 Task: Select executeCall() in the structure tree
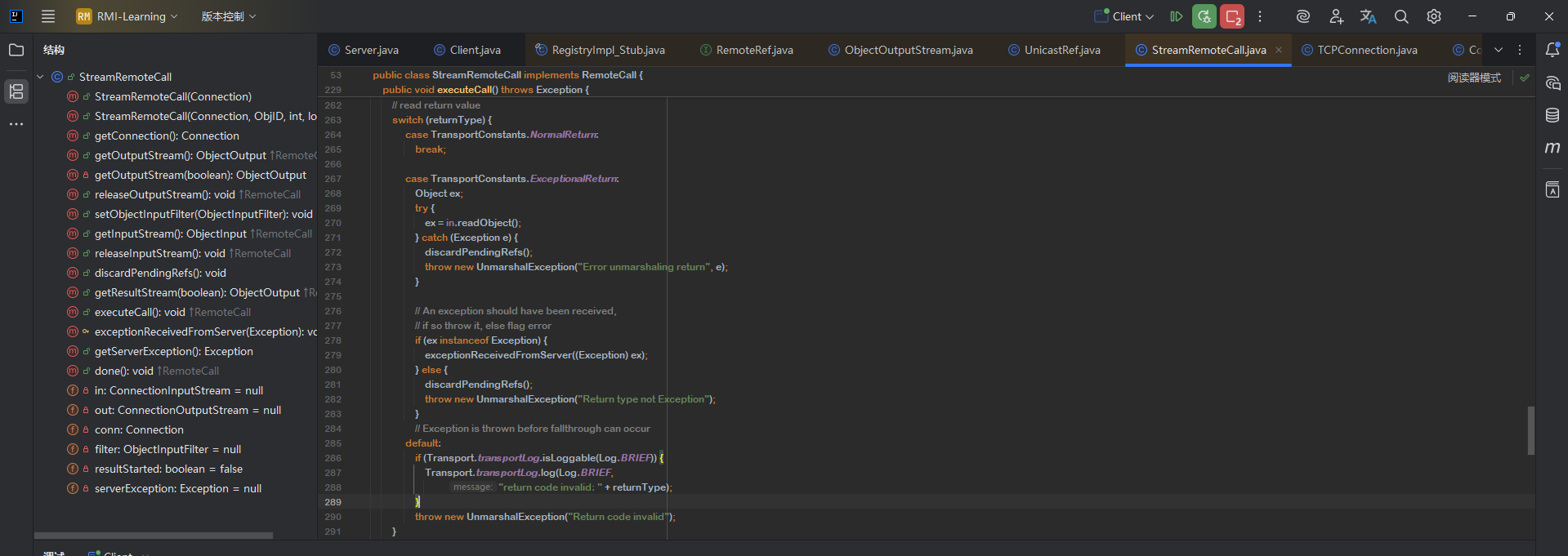point(139,312)
